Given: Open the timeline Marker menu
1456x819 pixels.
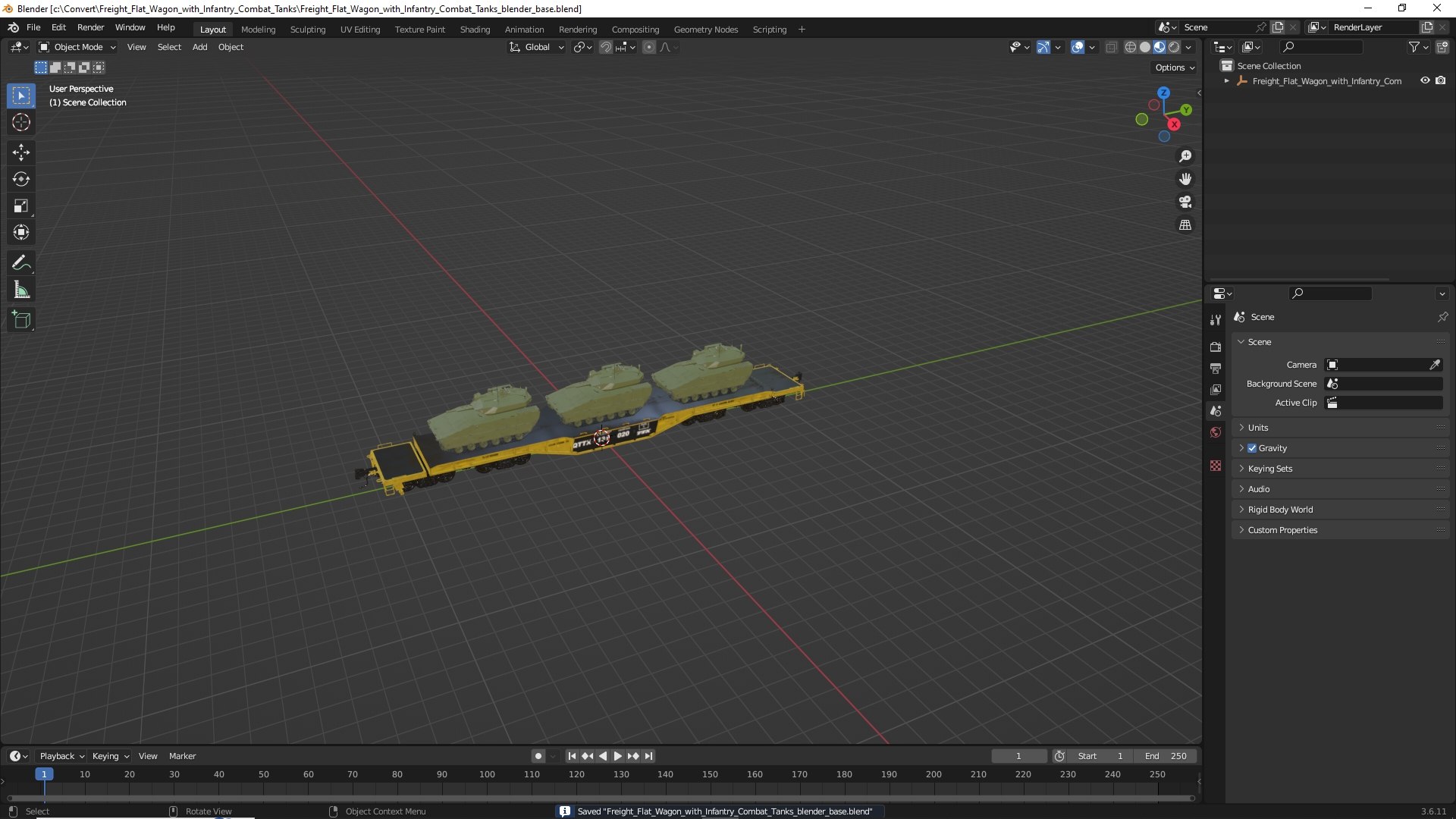Looking at the screenshot, I should point(182,756).
